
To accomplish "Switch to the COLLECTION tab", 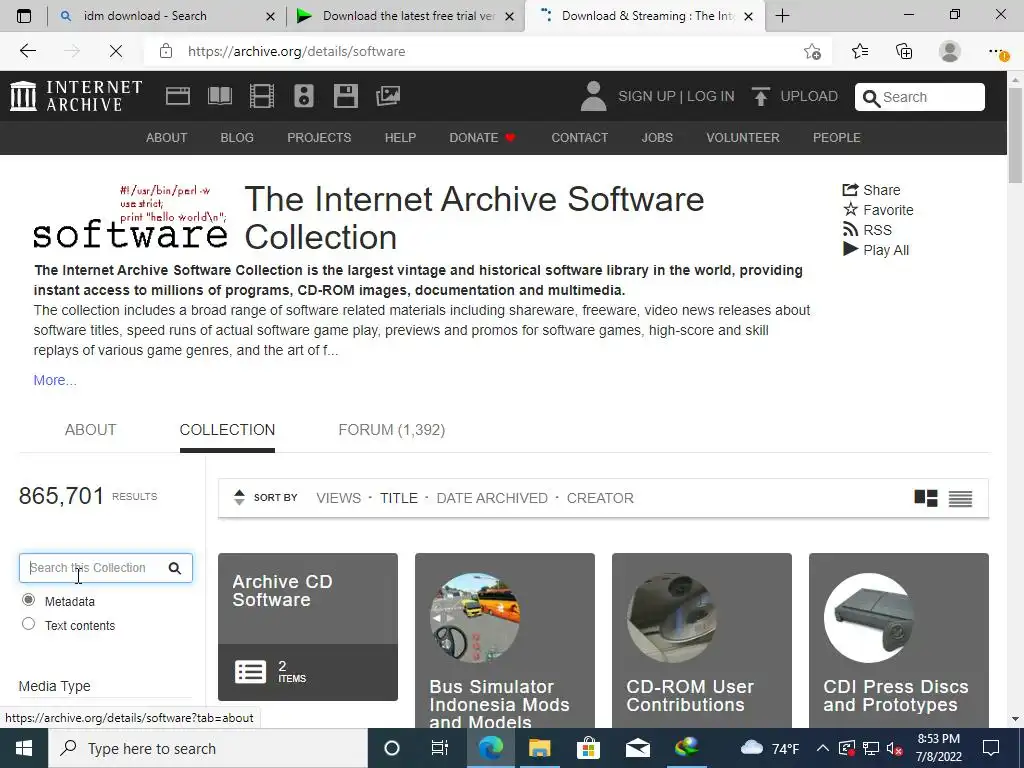I will tap(227, 430).
